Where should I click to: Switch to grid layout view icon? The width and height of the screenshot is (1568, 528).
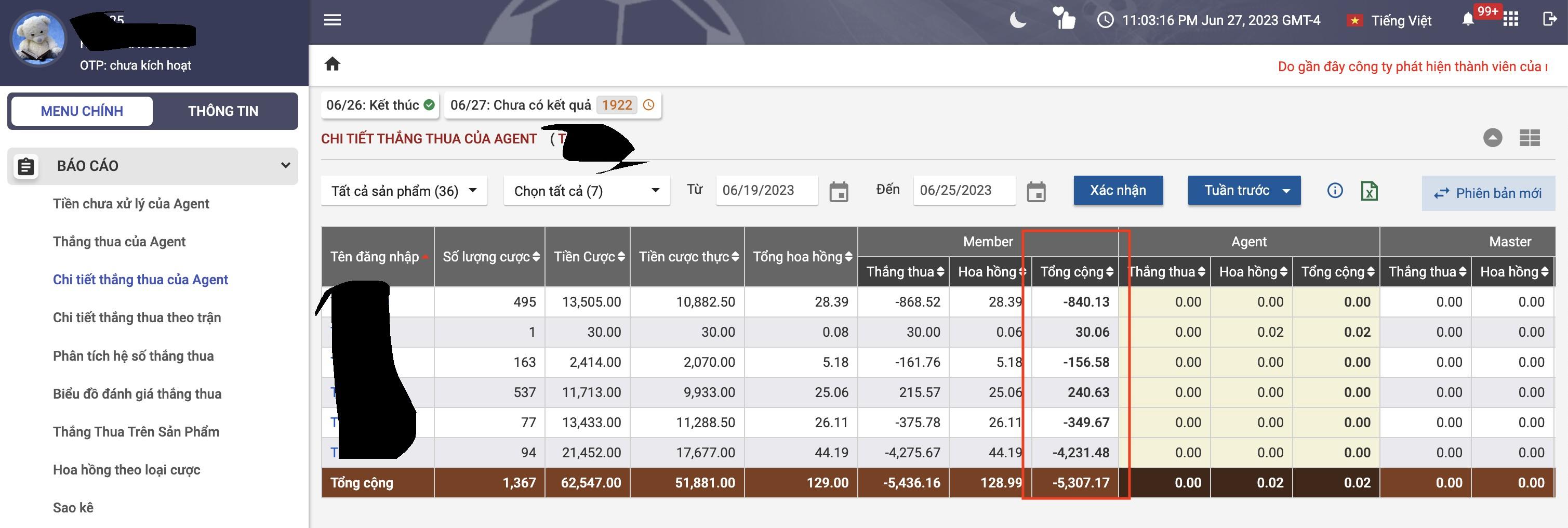[x=1529, y=138]
